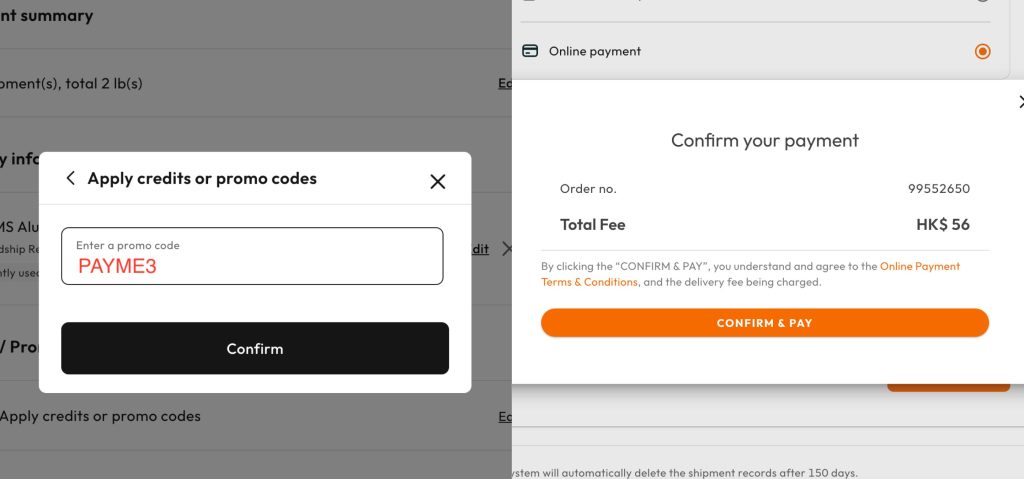Screen dimensions: 1024x479
Task: Click the underlined Edit link in delivery info row
Action: coord(480,249)
